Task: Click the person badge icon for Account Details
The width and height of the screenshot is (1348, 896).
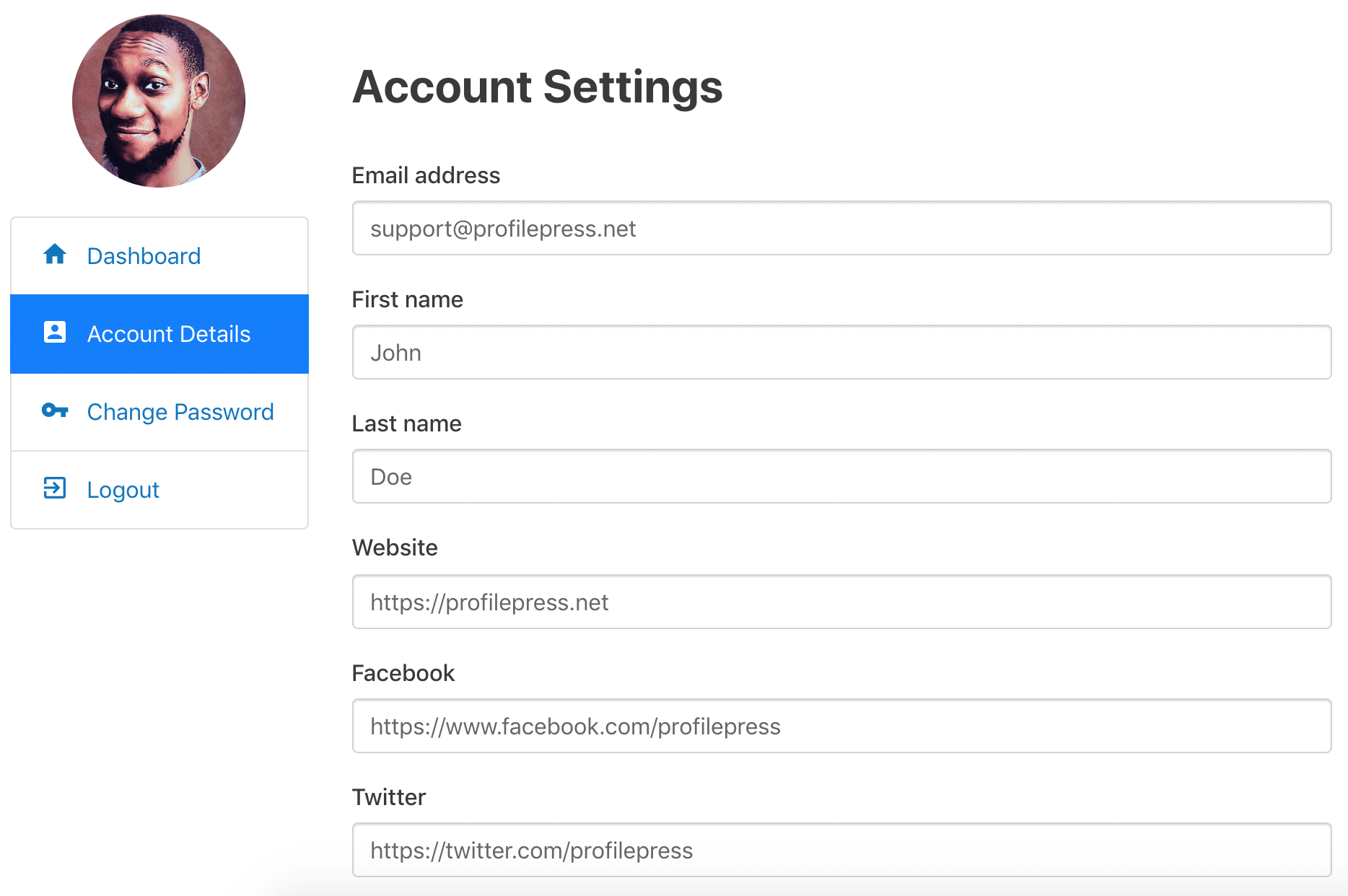Action: [x=55, y=332]
